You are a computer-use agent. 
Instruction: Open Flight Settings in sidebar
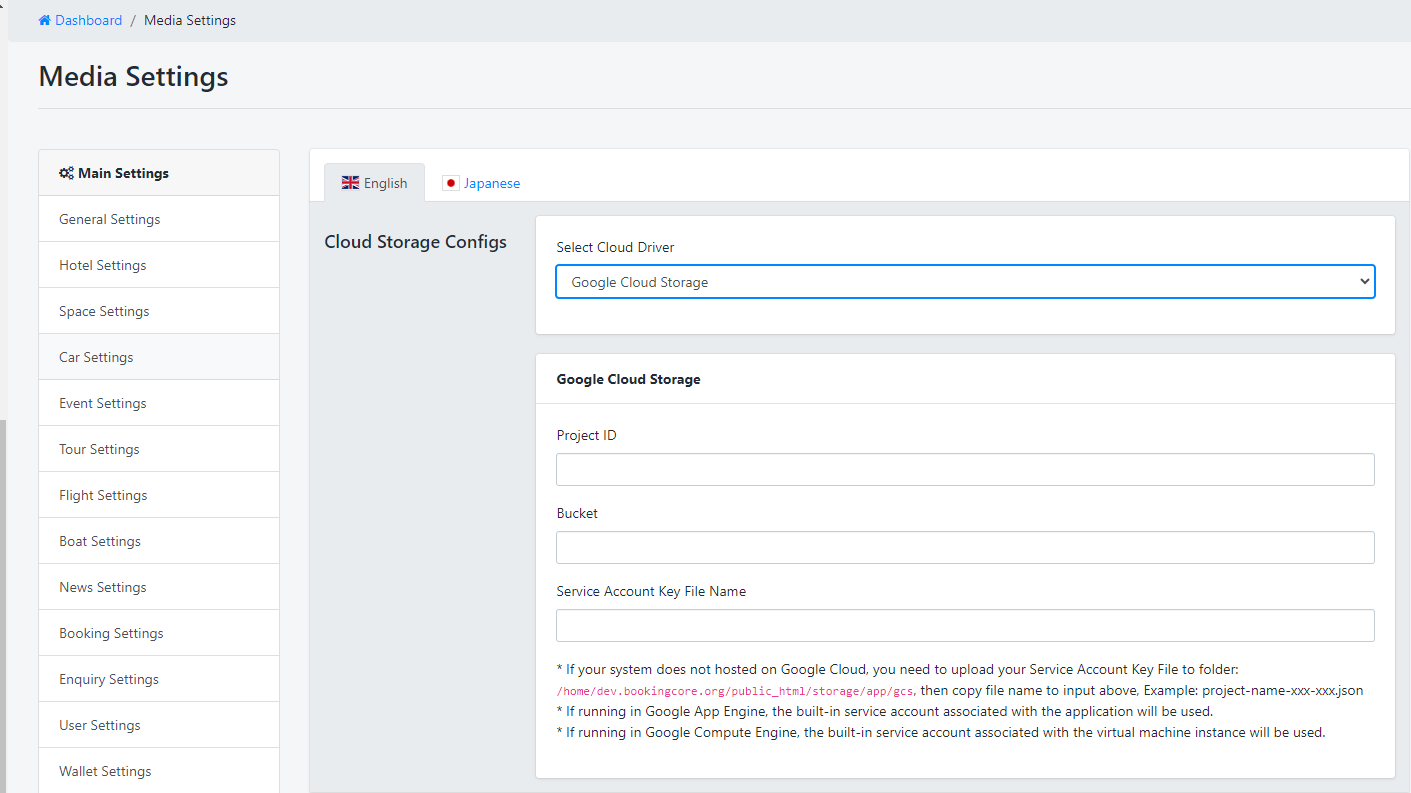click(x=103, y=495)
